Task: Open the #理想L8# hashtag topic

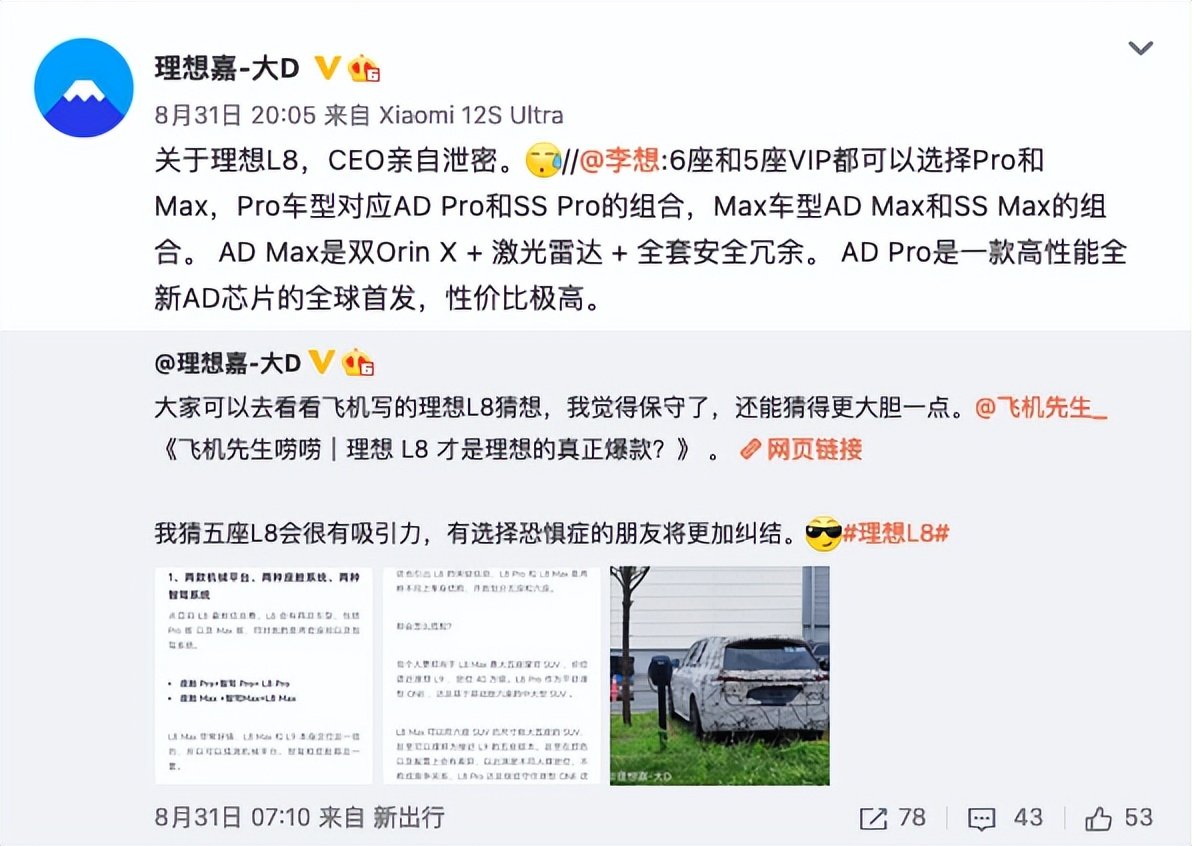Action: click(x=896, y=533)
